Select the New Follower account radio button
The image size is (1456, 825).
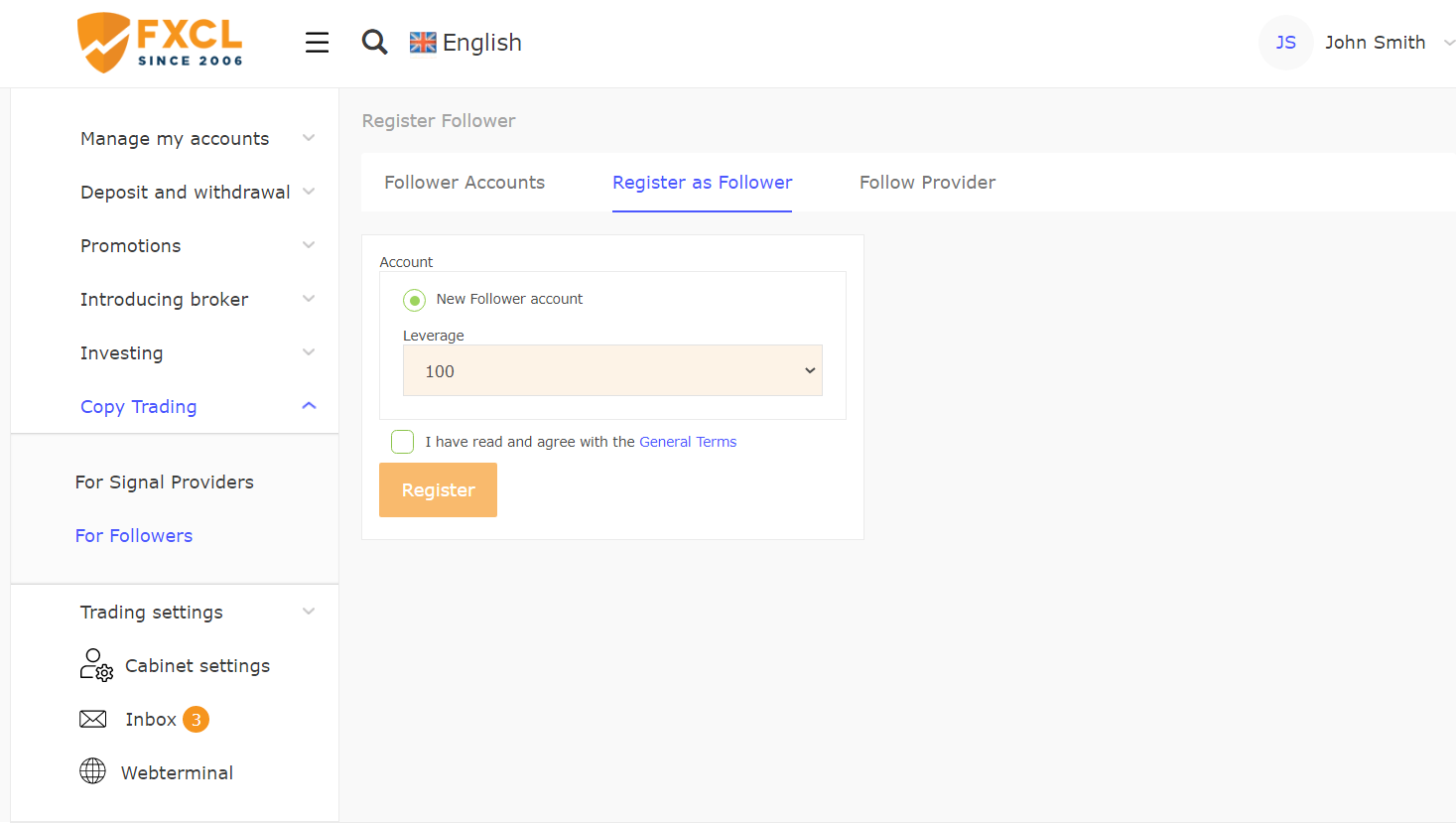click(x=414, y=300)
